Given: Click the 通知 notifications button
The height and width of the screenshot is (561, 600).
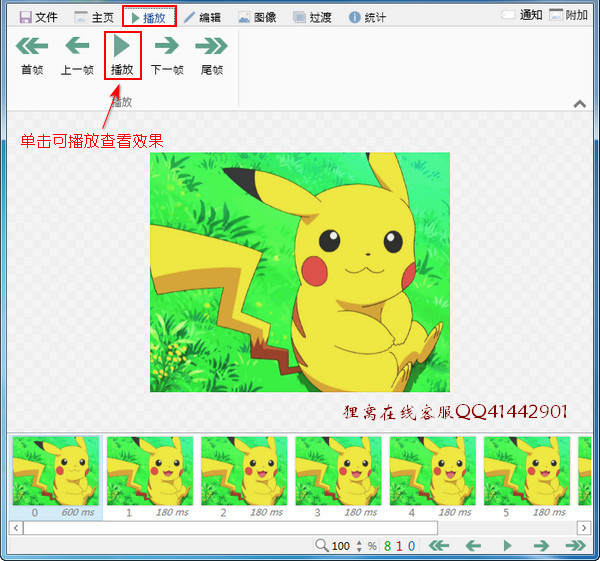Looking at the screenshot, I should click(x=522, y=15).
